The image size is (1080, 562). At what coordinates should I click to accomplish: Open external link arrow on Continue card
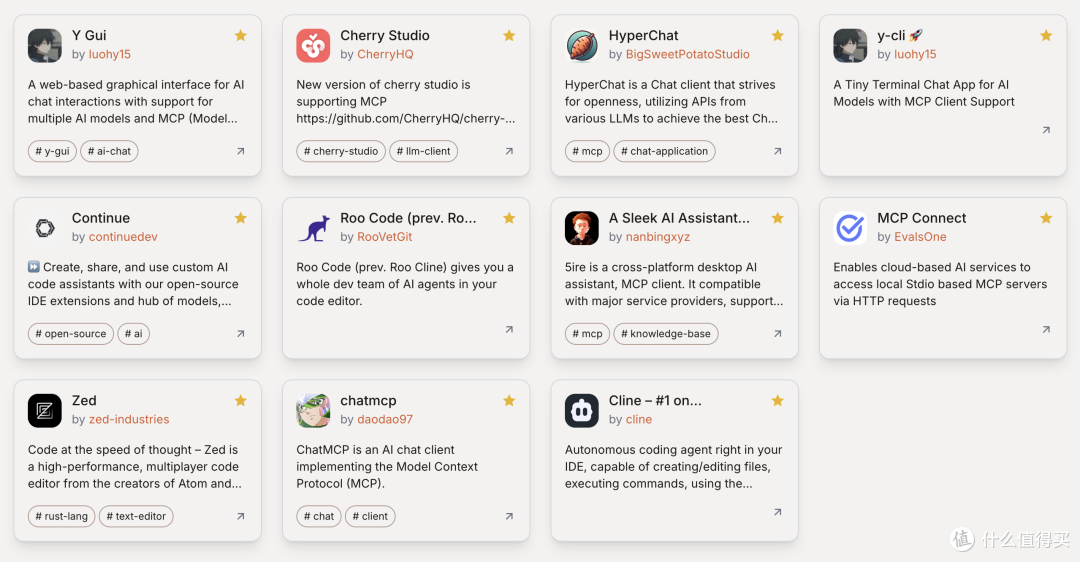coord(240,333)
